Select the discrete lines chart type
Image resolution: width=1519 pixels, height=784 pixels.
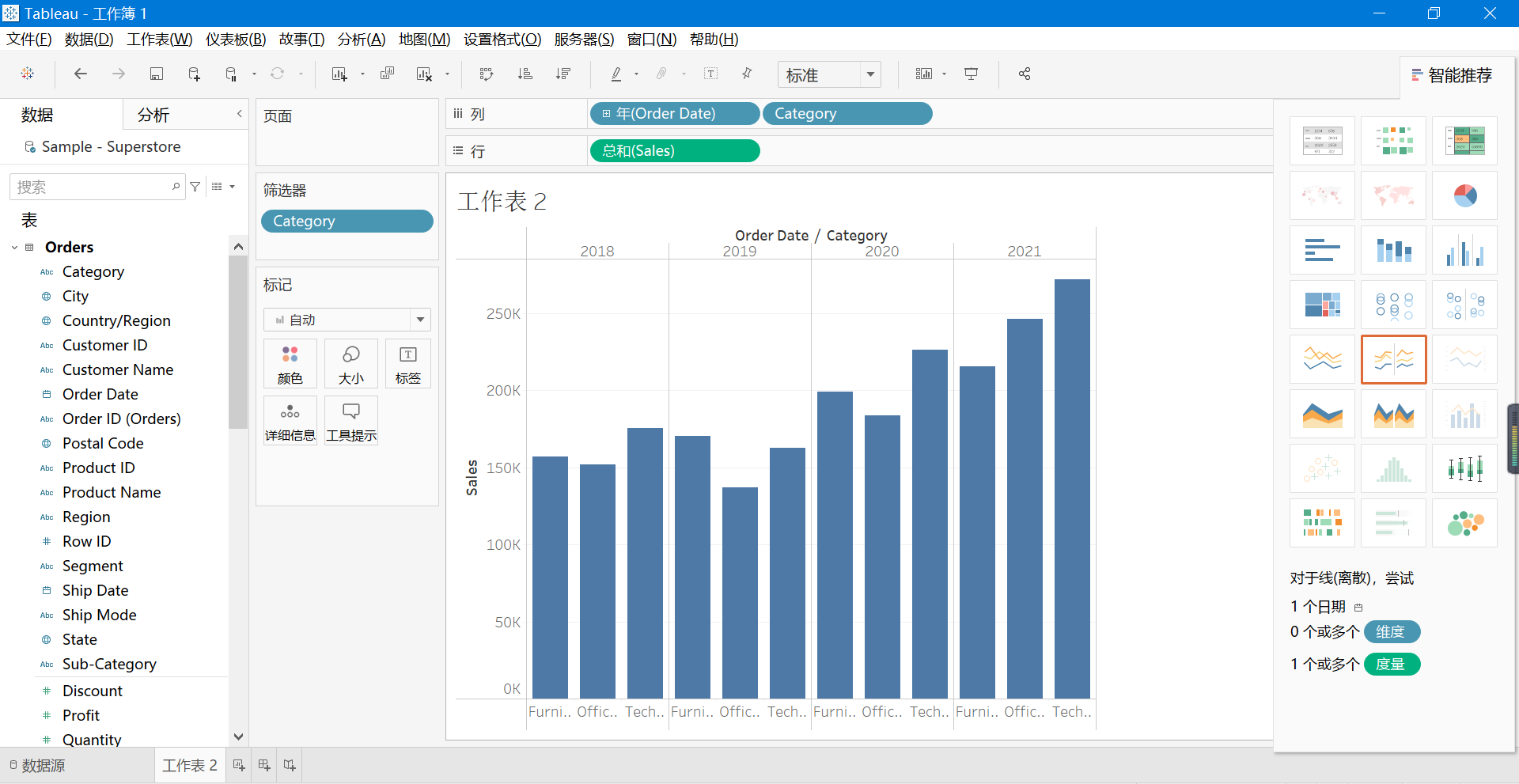point(1393,359)
